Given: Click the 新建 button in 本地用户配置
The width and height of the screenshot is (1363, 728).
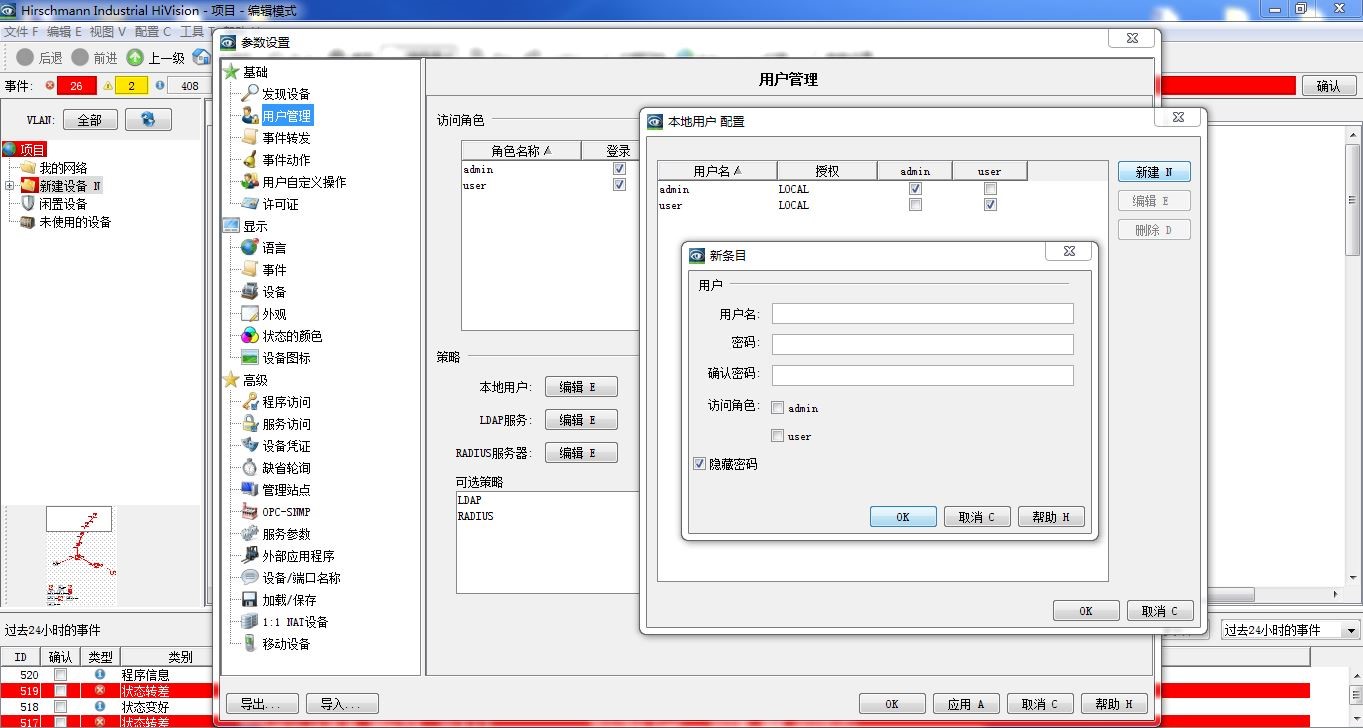Looking at the screenshot, I should (x=1154, y=171).
